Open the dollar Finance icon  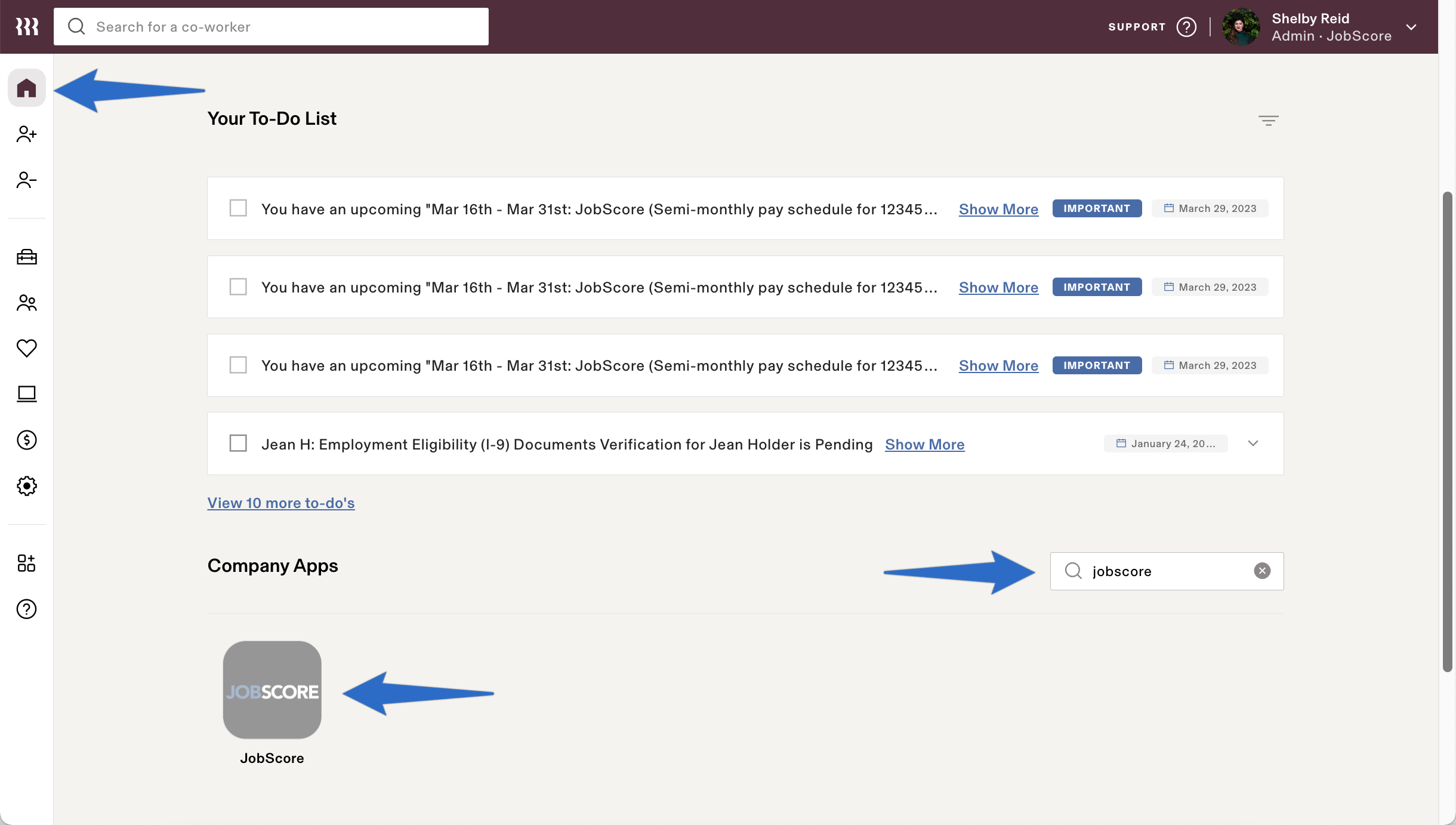pos(27,440)
